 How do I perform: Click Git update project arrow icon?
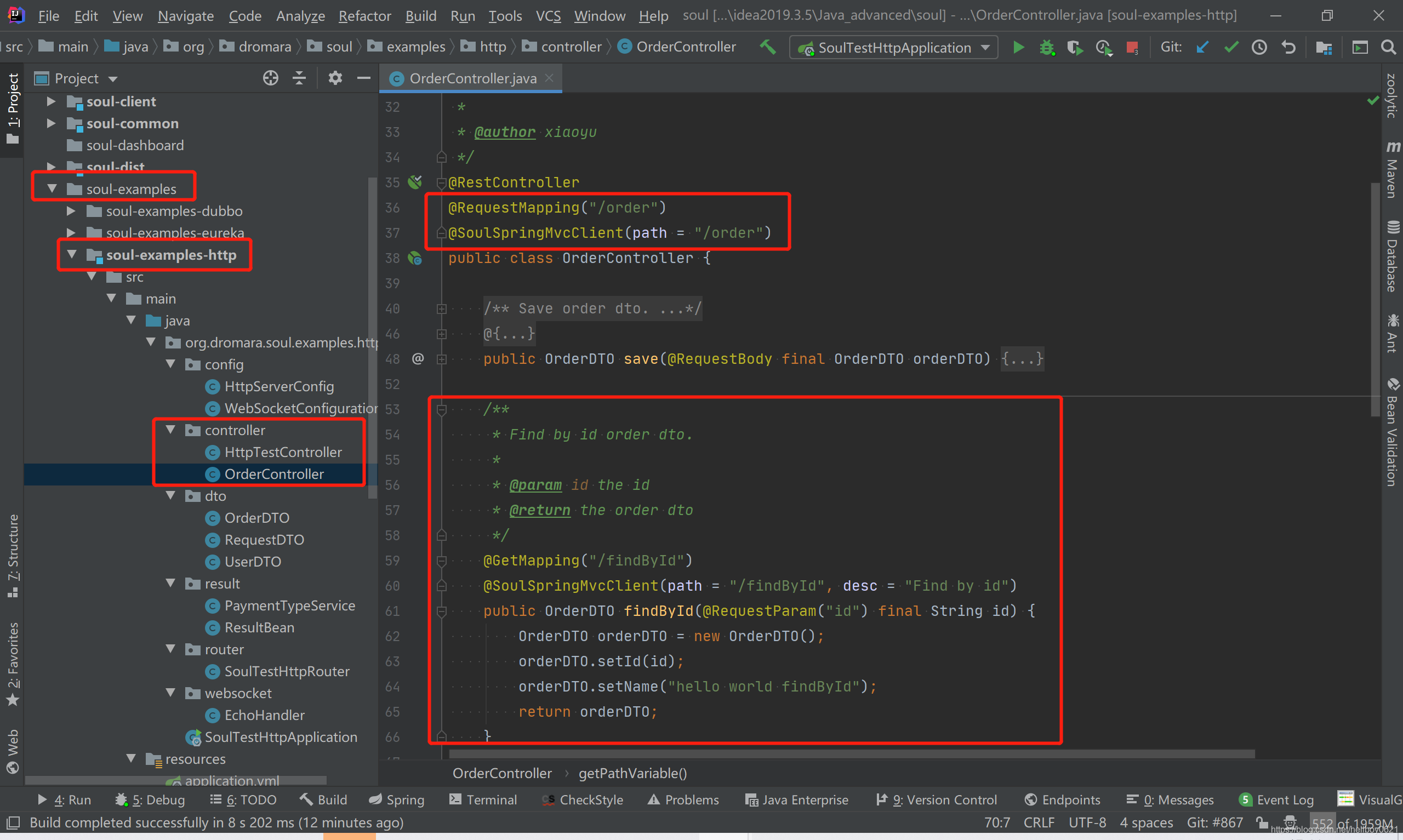[x=1202, y=48]
